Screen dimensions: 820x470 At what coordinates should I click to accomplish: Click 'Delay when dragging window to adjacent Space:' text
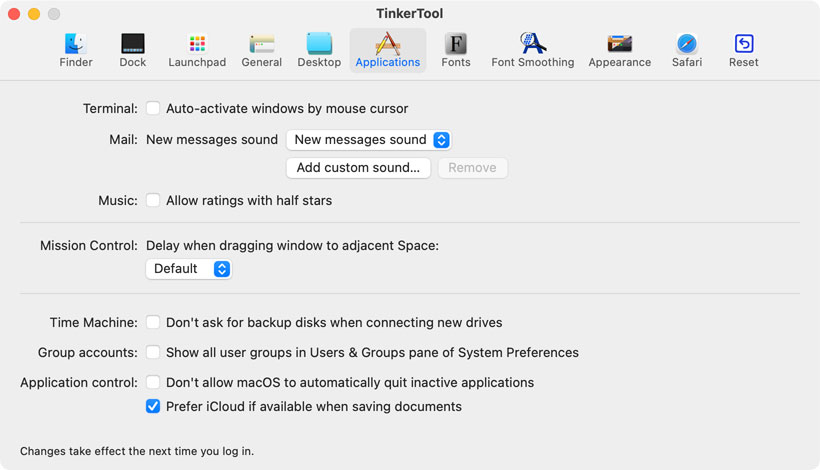[x=292, y=246]
